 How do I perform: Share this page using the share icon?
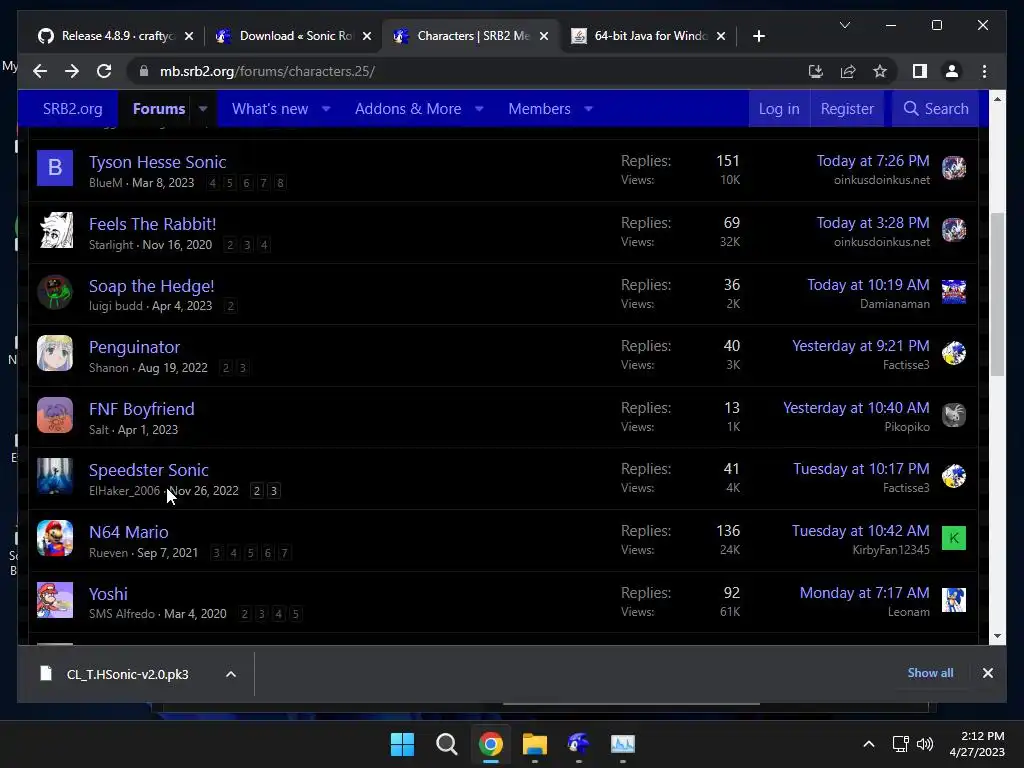tap(848, 71)
